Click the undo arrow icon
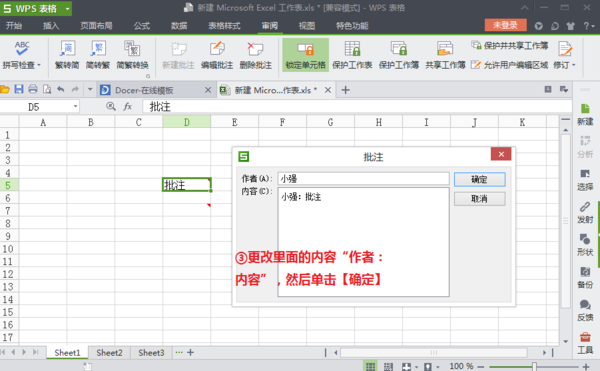600x371 pixels. [x=60, y=89]
